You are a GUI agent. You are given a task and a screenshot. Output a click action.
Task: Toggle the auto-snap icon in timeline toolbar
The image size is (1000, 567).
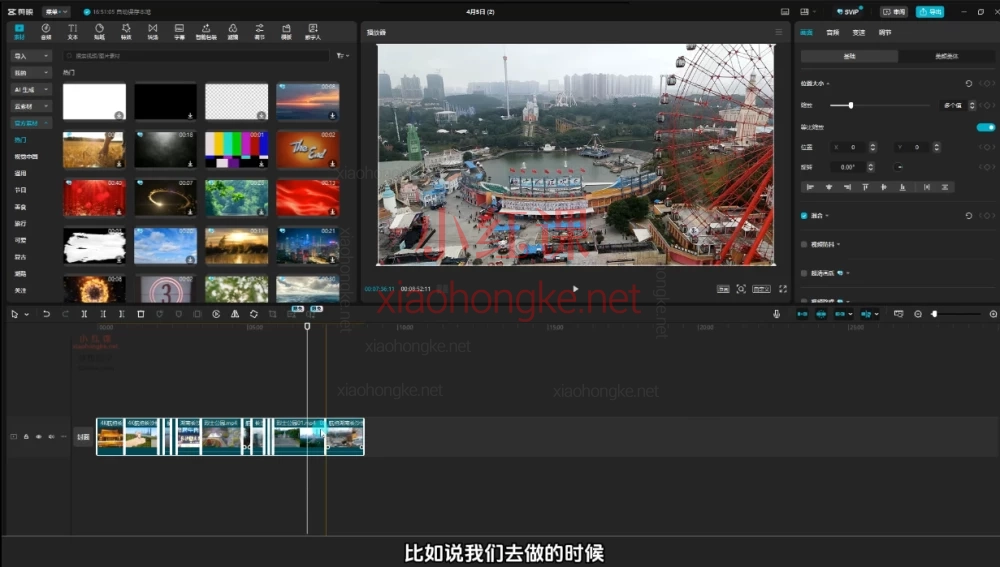[x=821, y=314]
